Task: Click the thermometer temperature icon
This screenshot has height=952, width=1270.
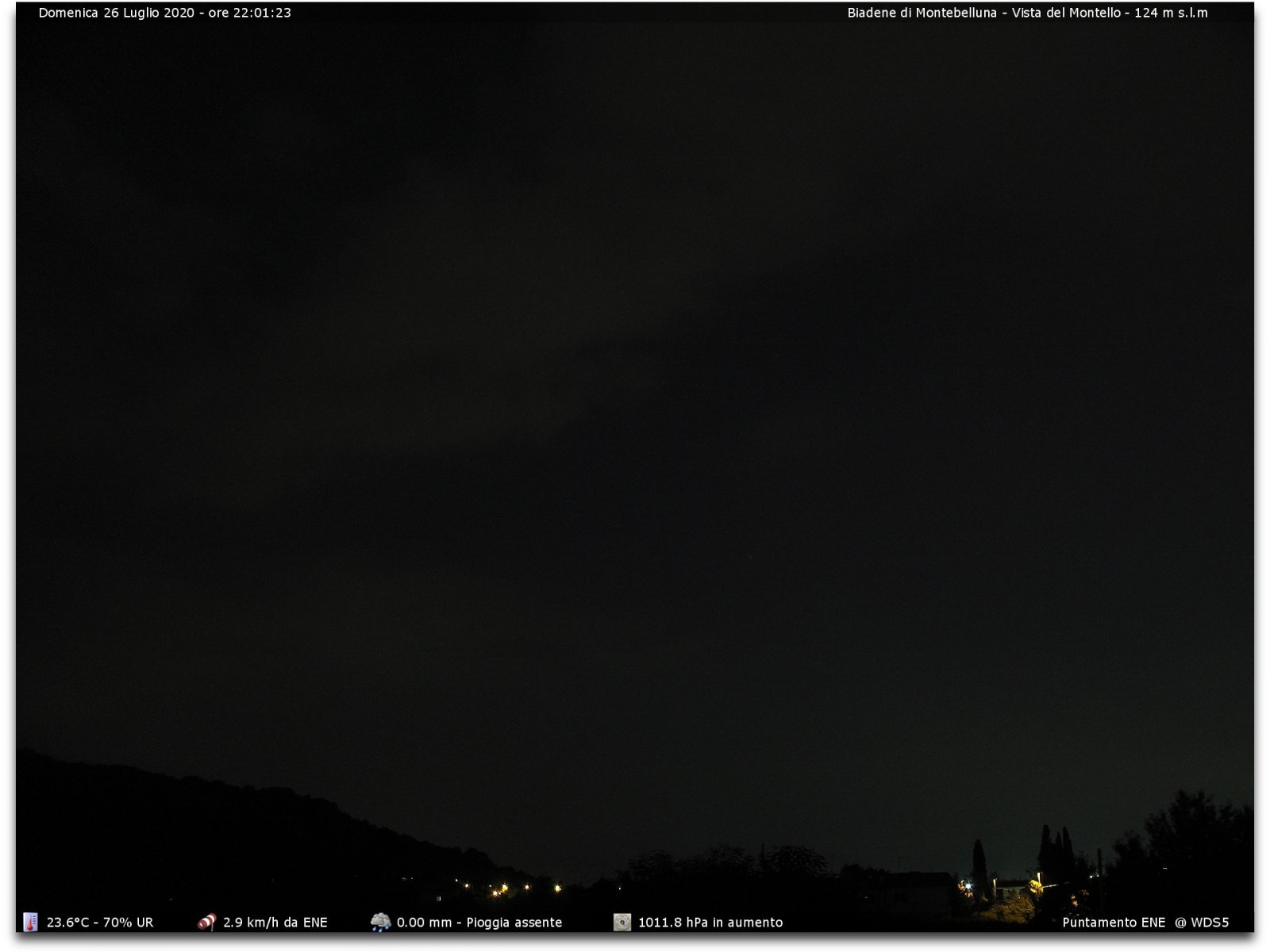Action: [x=30, y=922]
